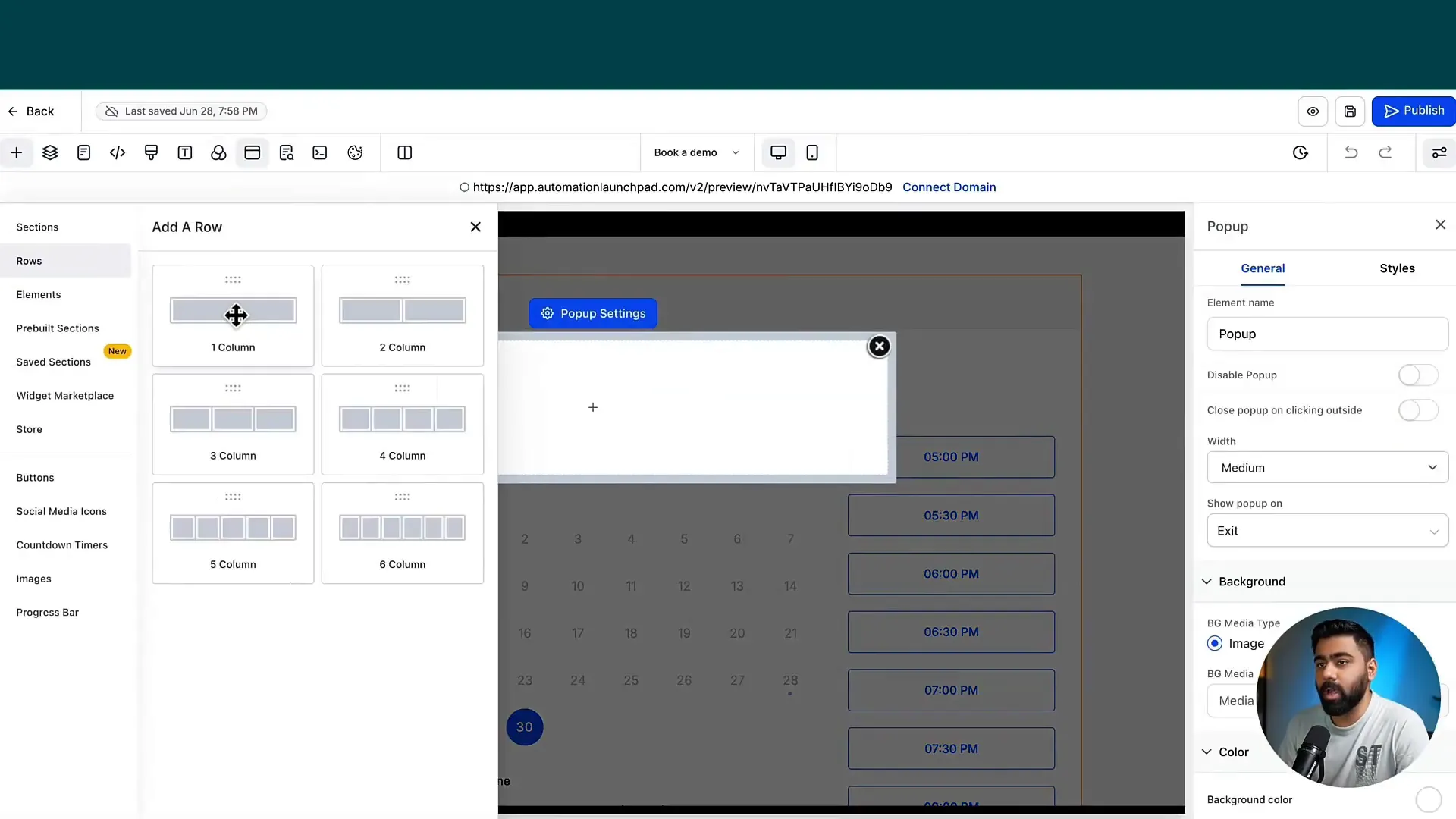Image resolution: width=1456 pixels, height=819 pixels.
Task: Click the Element name input field
Action: [1327, 334]
